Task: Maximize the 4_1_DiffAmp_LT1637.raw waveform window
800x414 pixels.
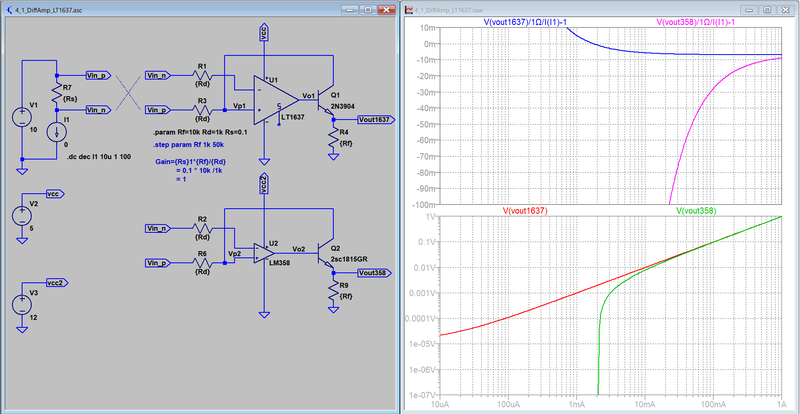Action: coord(767,9)
